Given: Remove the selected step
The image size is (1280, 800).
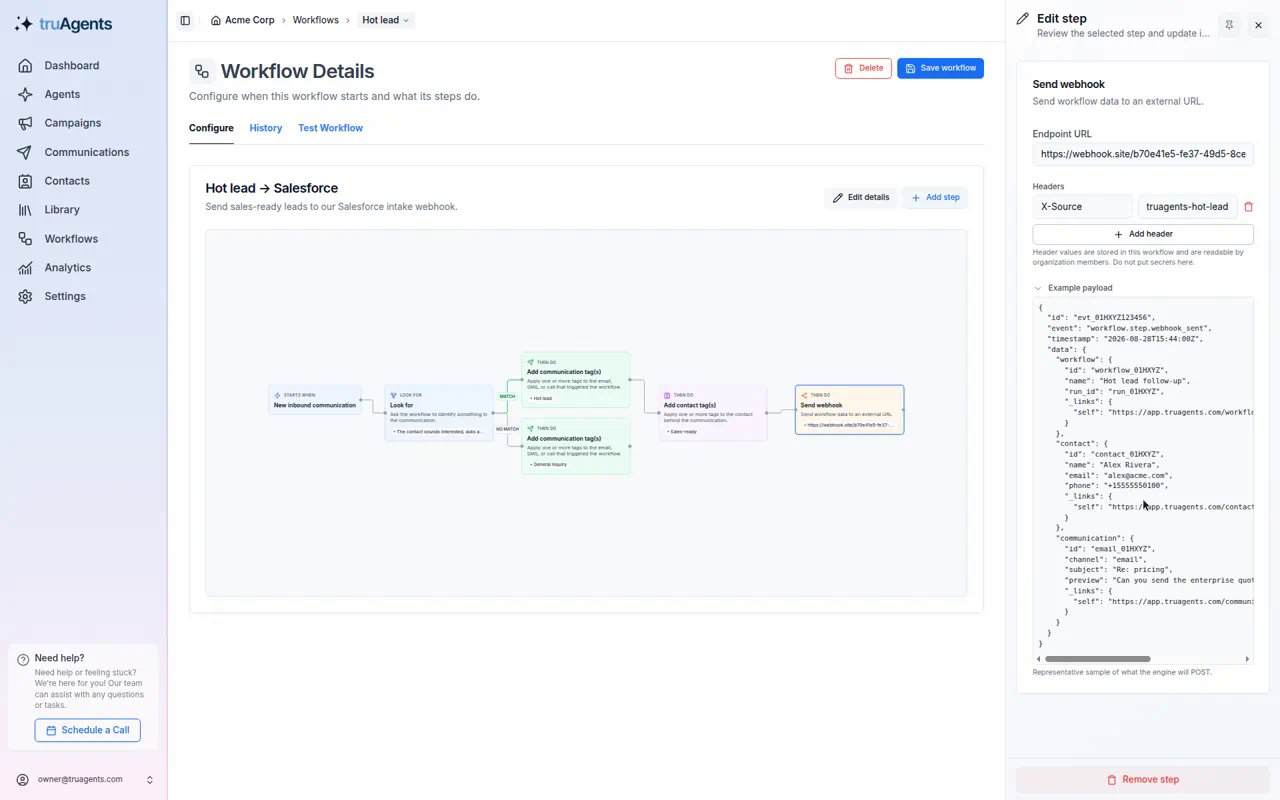Looking at the screenshot, I should tap(1142, 780).
